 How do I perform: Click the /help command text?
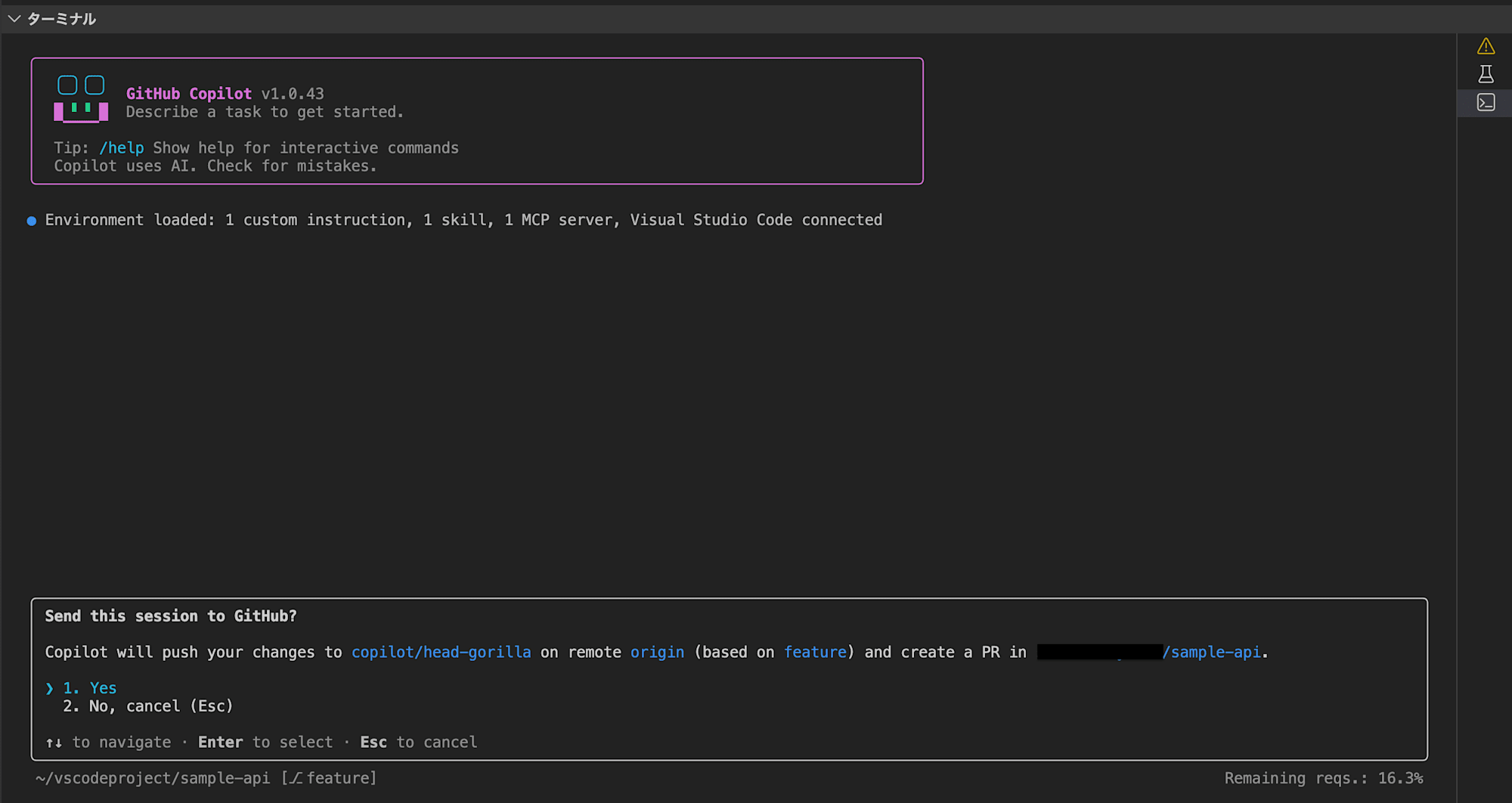pos(121,148)
